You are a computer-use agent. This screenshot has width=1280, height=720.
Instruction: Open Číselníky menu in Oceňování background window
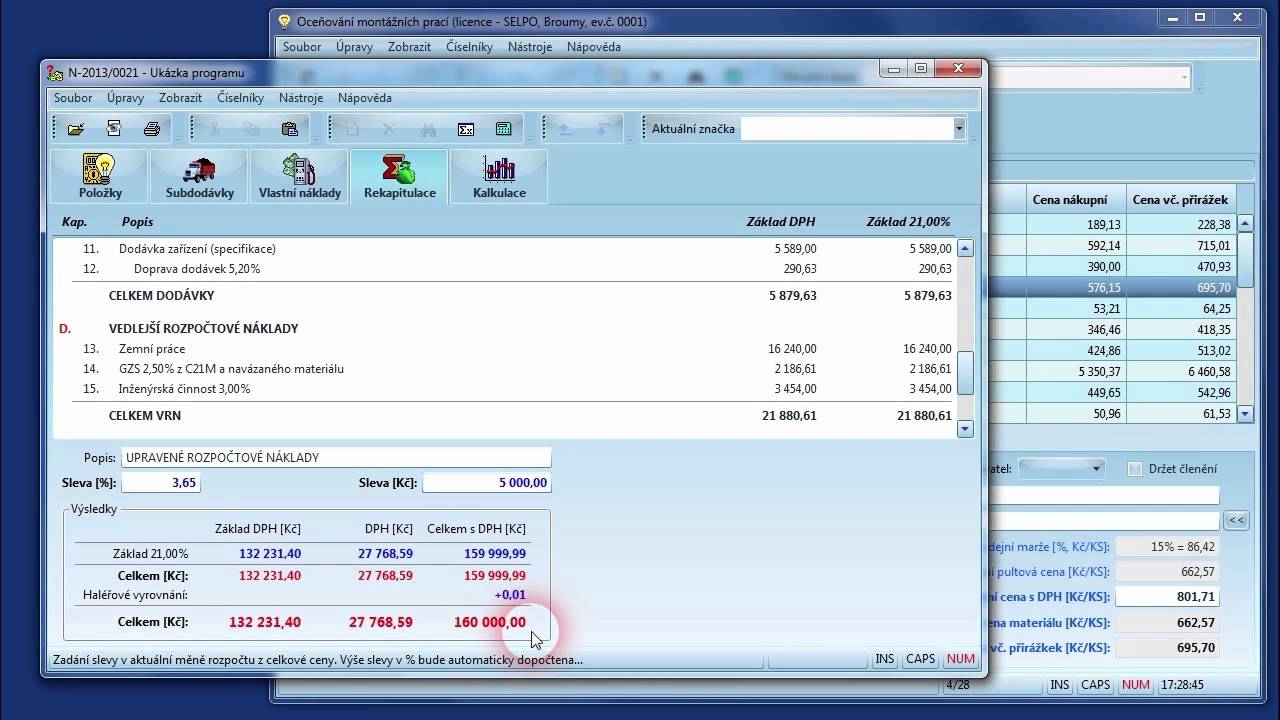(x=470, y=47)
